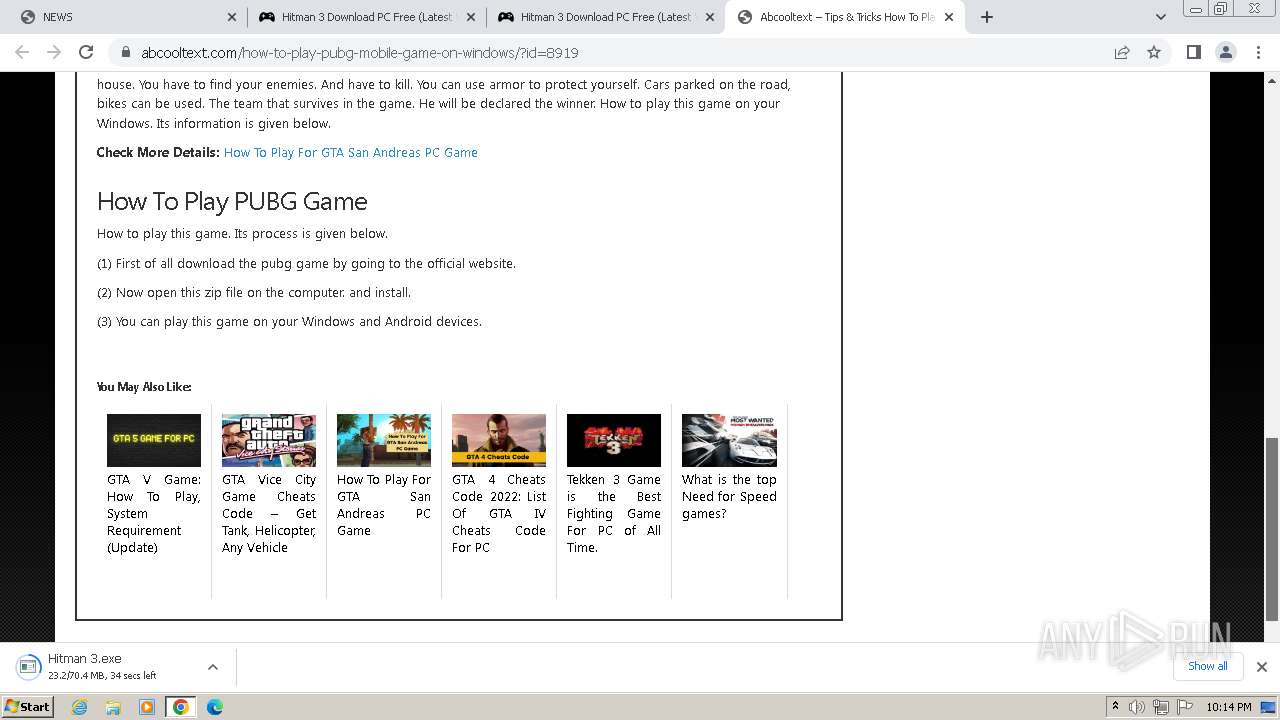
Task: Open Tekken 3 Best Fighting Game article
Action: pyautogui.click(x=614, y=513)
